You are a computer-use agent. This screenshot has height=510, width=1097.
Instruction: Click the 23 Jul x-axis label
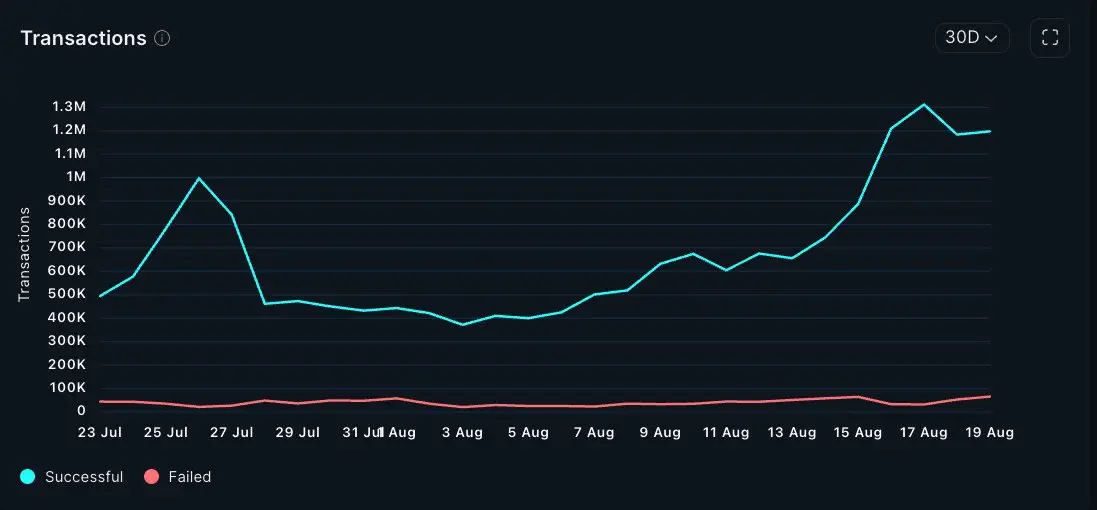100,432
